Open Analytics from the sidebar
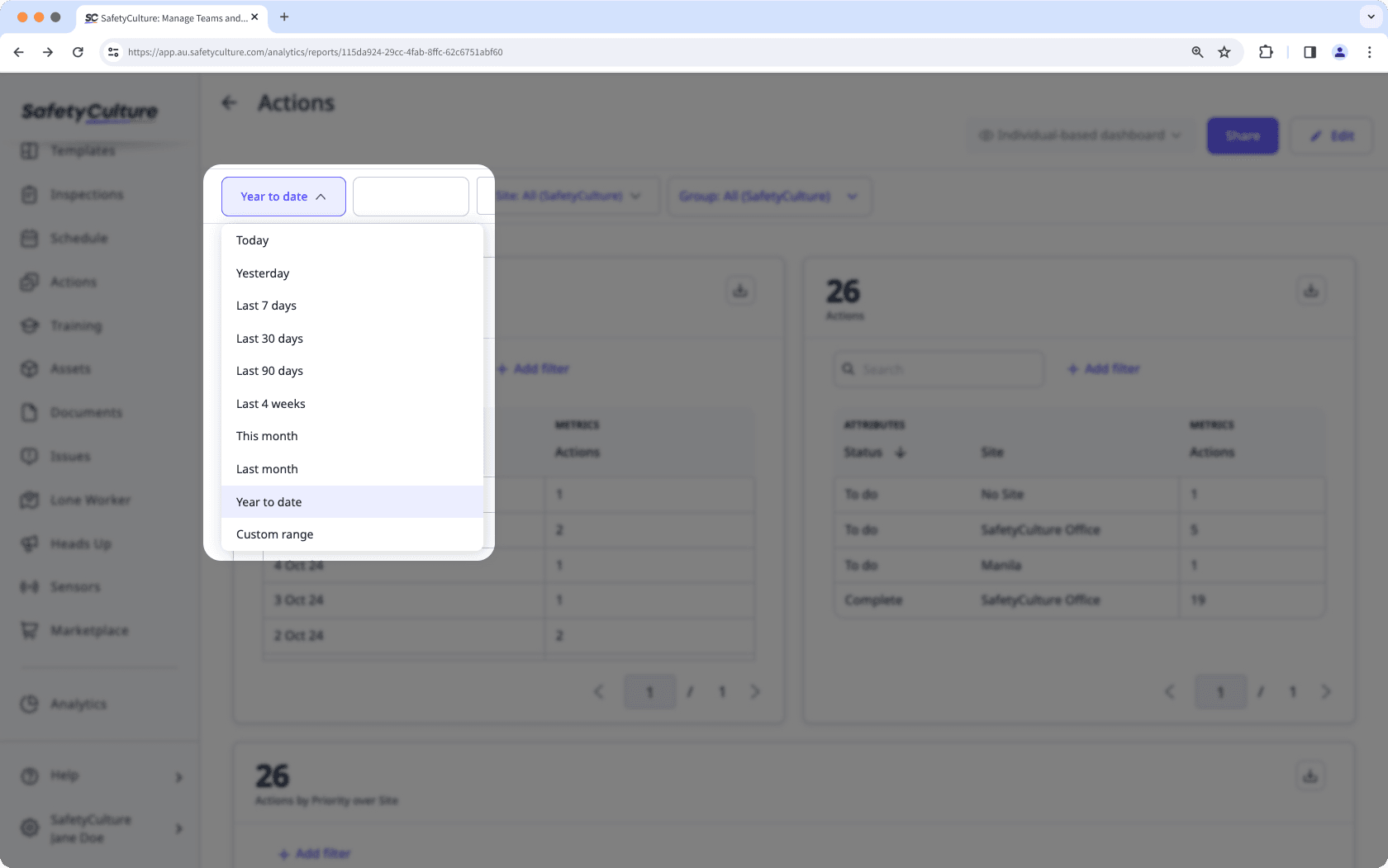Screen dimensions: 1388x868 [x=79, y=704]
